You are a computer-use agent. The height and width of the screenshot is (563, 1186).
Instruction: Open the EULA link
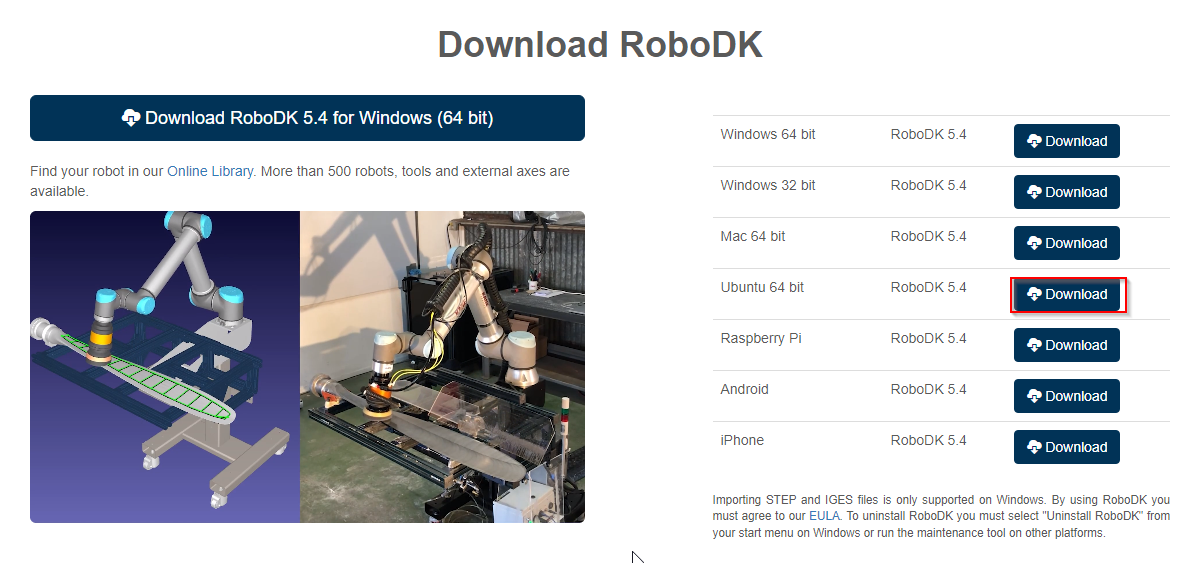824,516
